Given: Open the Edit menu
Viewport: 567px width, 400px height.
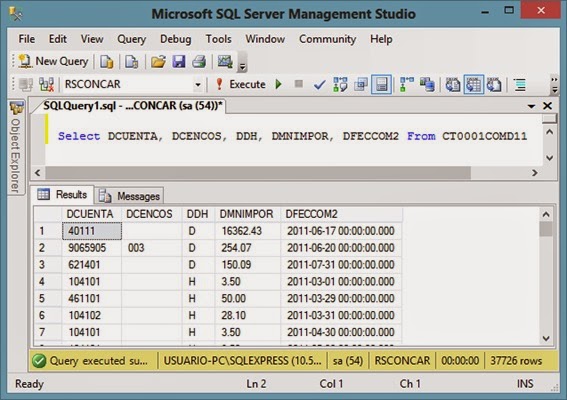Looking at the screenshot, I should pos(57,39).
